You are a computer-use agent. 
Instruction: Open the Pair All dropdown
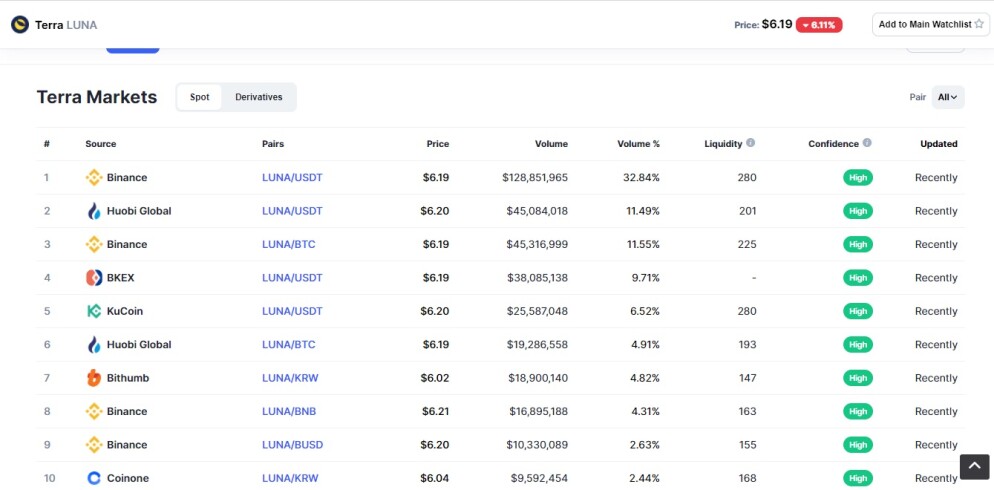[948, 97]
